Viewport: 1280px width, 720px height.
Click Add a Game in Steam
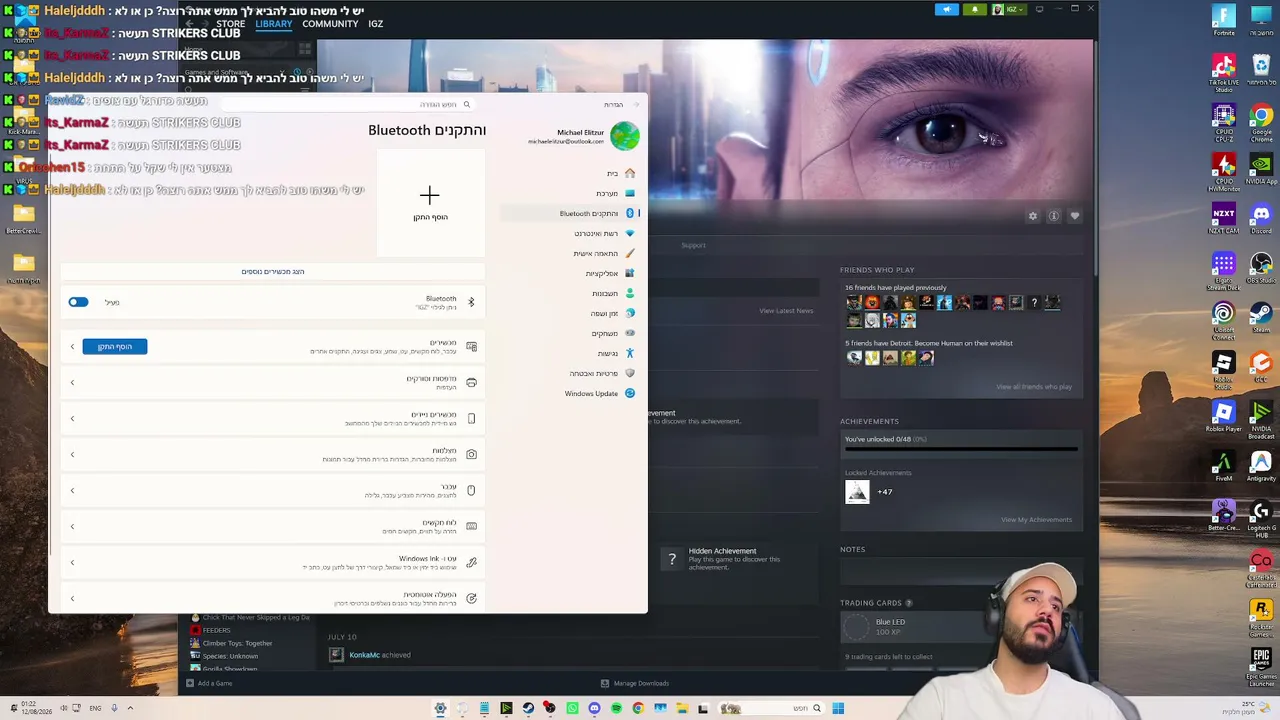pos(209,684)
